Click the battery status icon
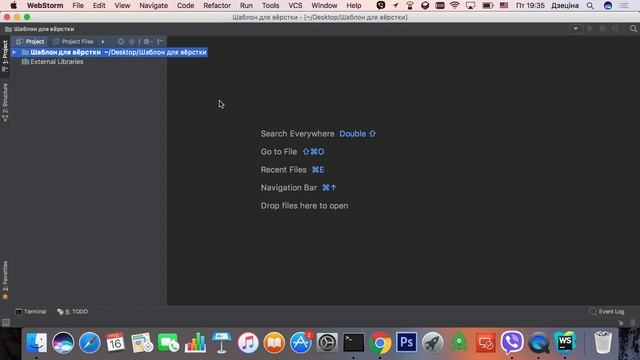 coord(487,5)
